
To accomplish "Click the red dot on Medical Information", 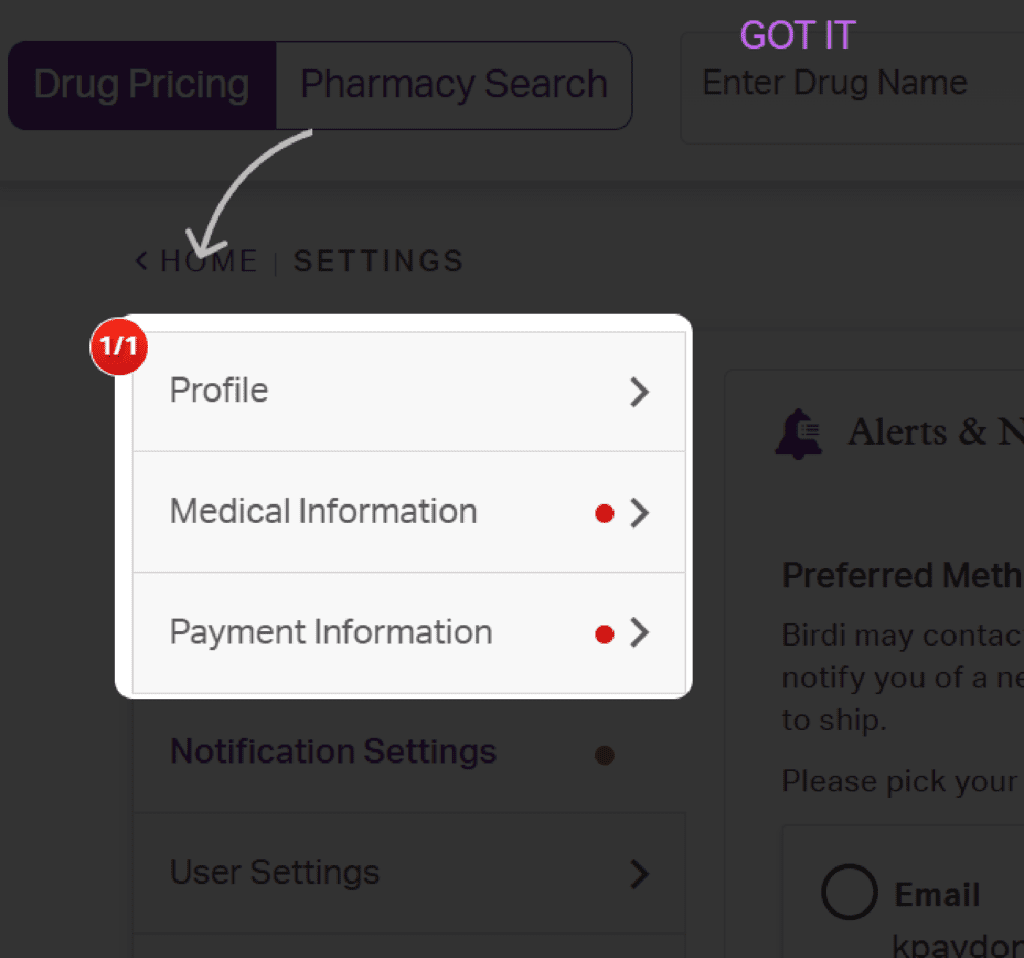I will tap(603, 512).
